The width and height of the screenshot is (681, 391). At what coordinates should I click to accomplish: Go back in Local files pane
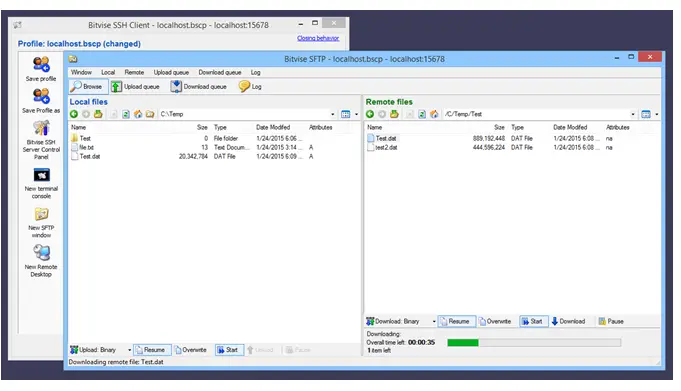[74, 114]
